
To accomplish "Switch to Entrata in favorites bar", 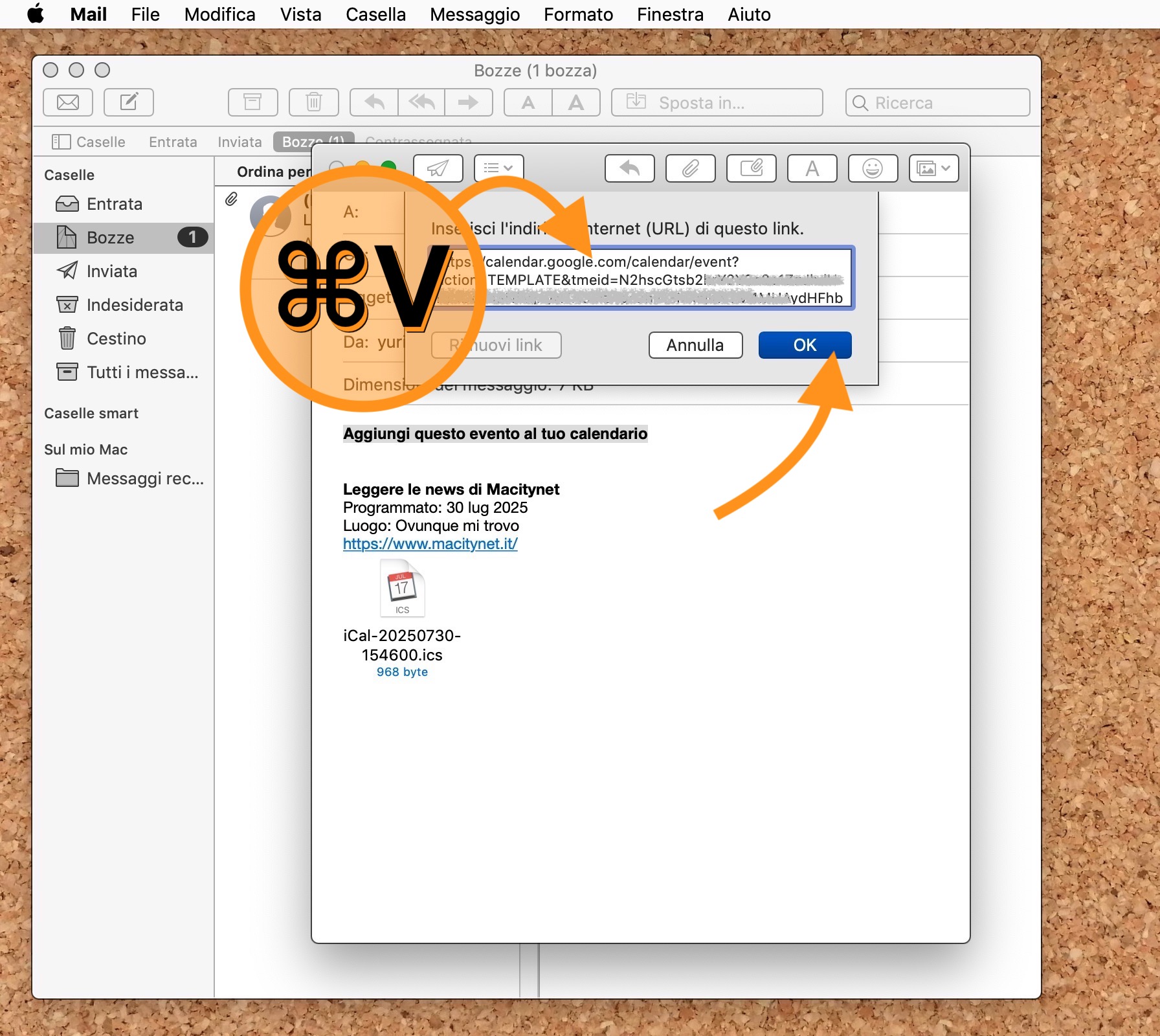I will [x=173, y=142].
